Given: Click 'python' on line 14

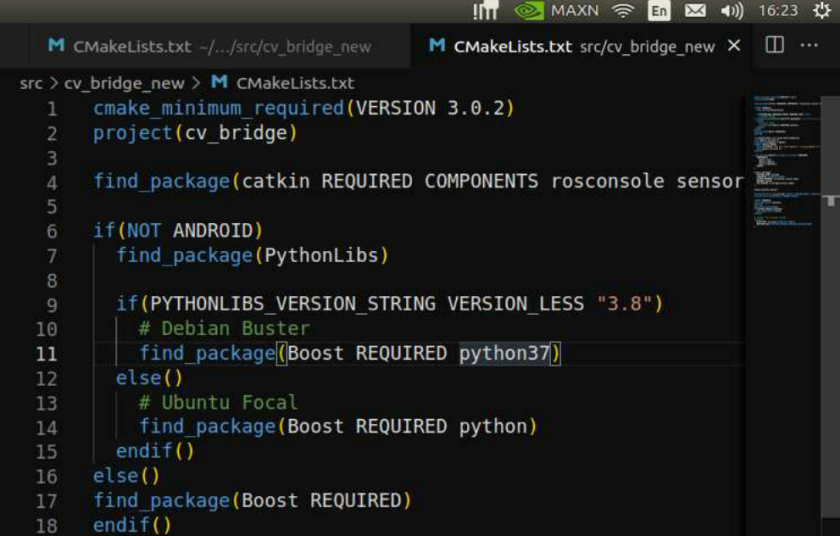Looking at the screenshot, I should click(493, 427).
